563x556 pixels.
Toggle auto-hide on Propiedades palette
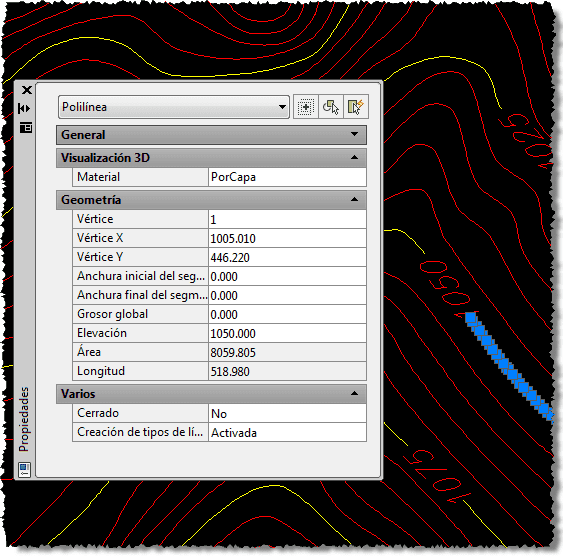24,108
